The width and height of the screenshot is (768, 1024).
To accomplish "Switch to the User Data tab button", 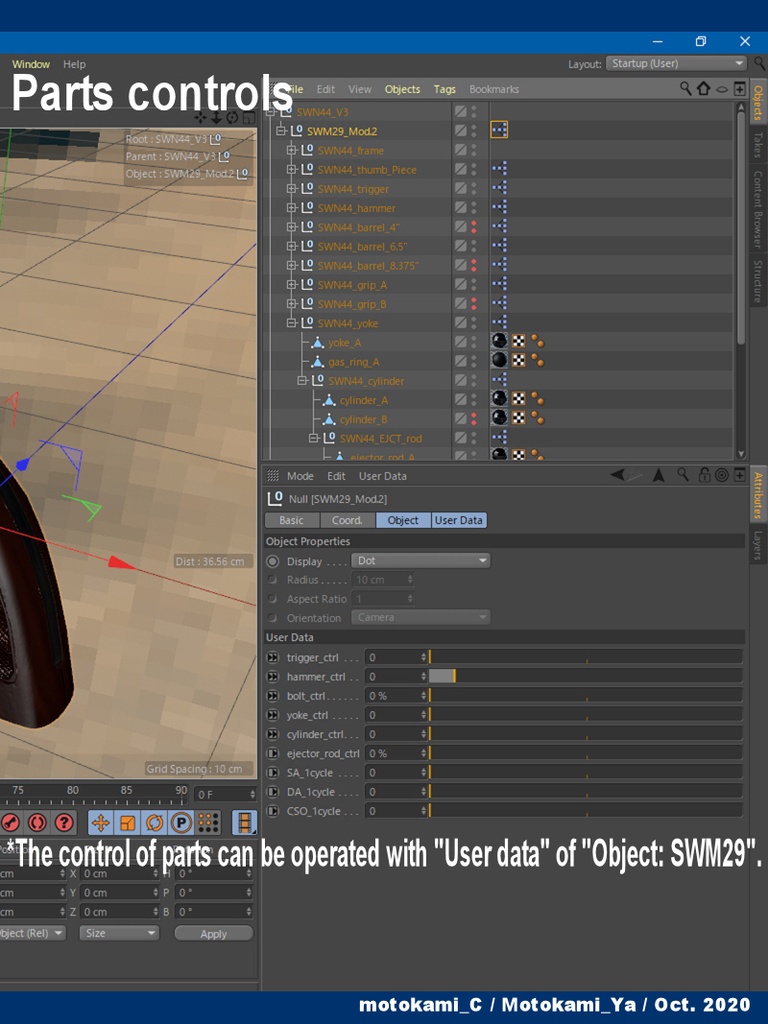I will [x=458, y=520].
